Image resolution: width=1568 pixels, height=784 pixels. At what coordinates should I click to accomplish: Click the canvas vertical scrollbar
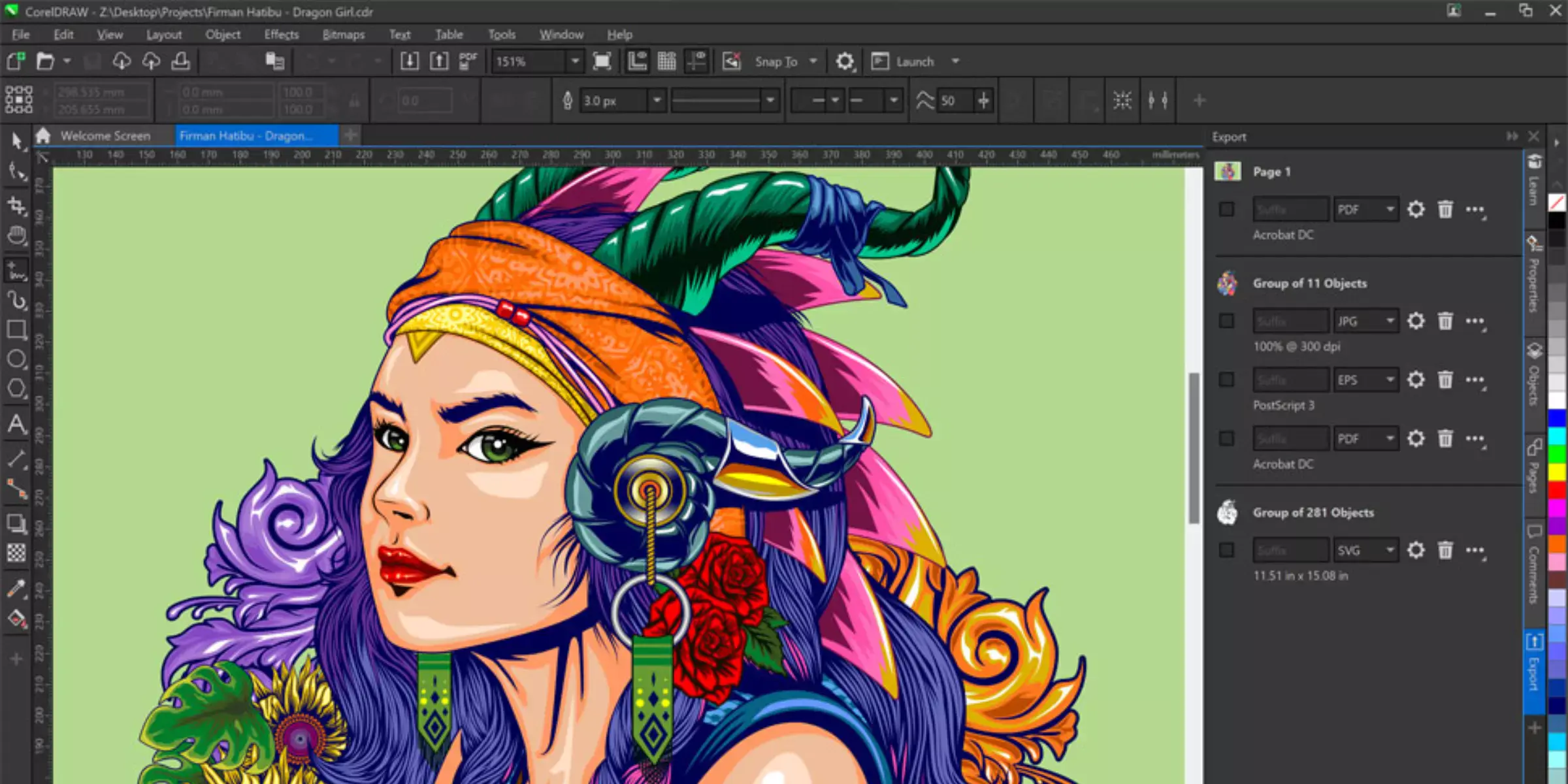1194,448
